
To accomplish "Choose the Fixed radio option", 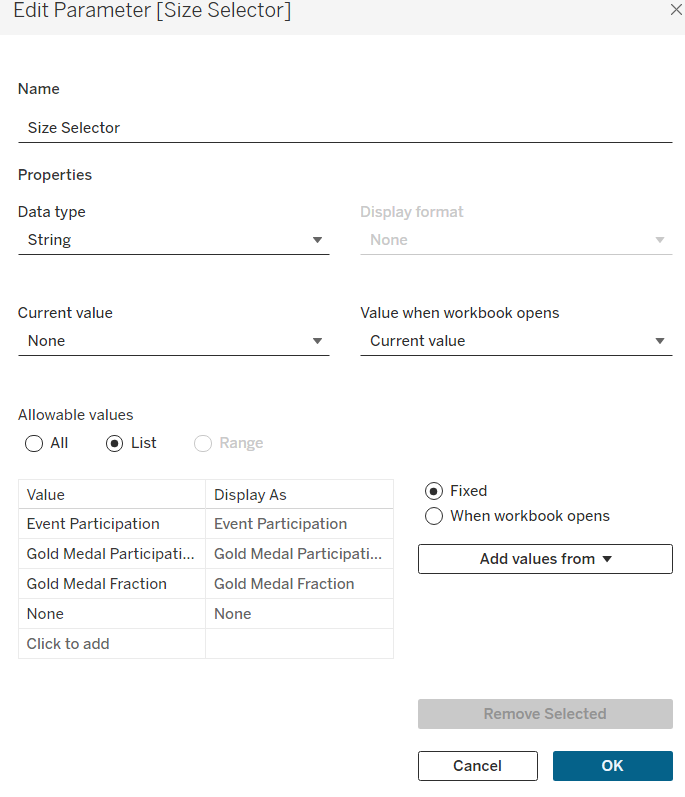I will (x=434, y=491).
